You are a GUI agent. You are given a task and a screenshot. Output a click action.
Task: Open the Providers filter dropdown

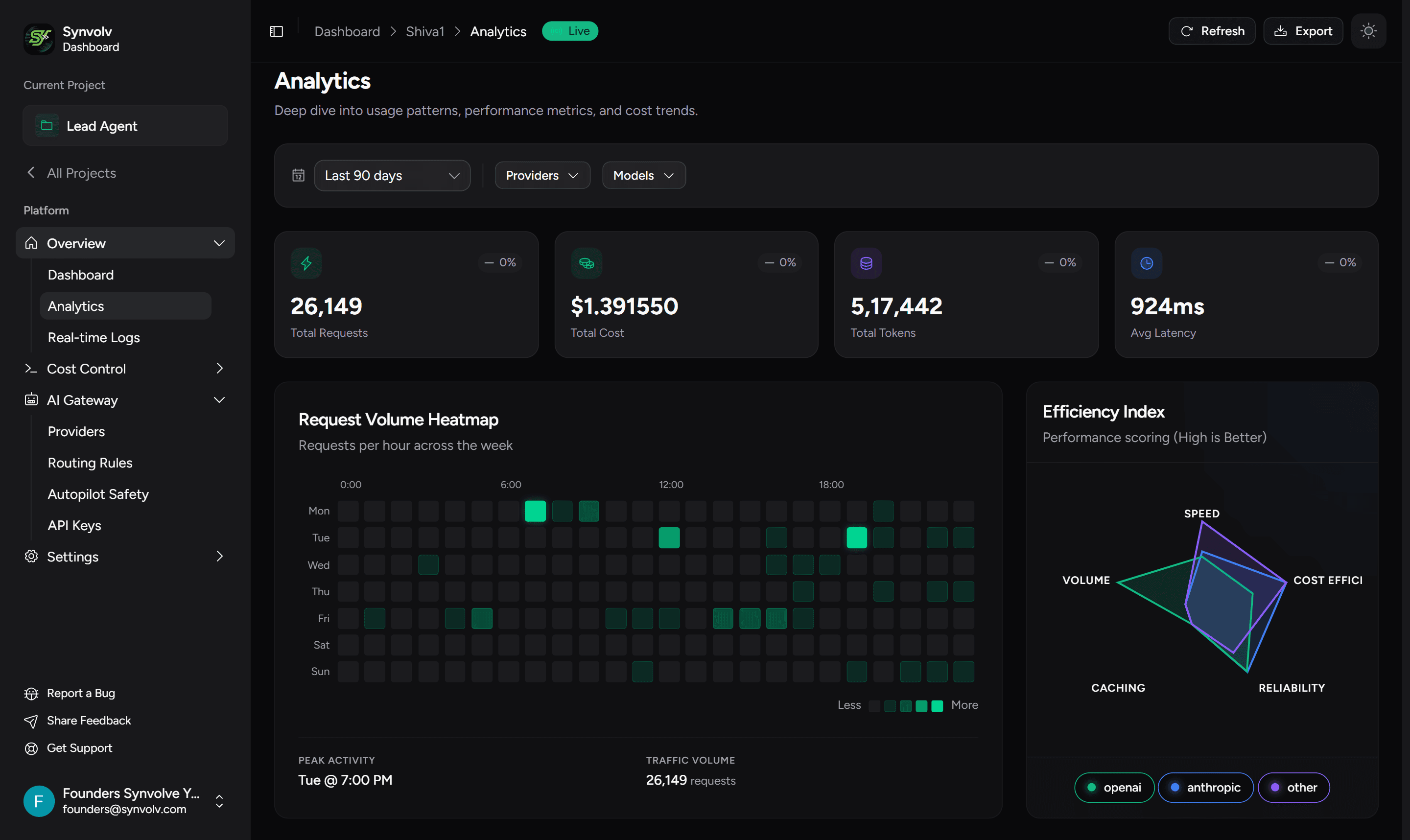(541, 175)
